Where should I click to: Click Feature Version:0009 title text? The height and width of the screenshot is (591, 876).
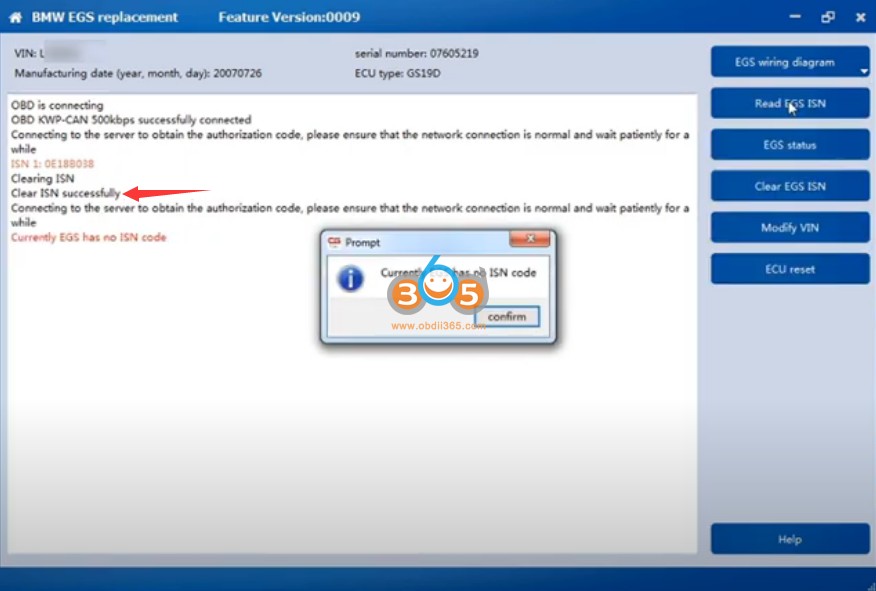pyautogui.click(x=289, y=17)
